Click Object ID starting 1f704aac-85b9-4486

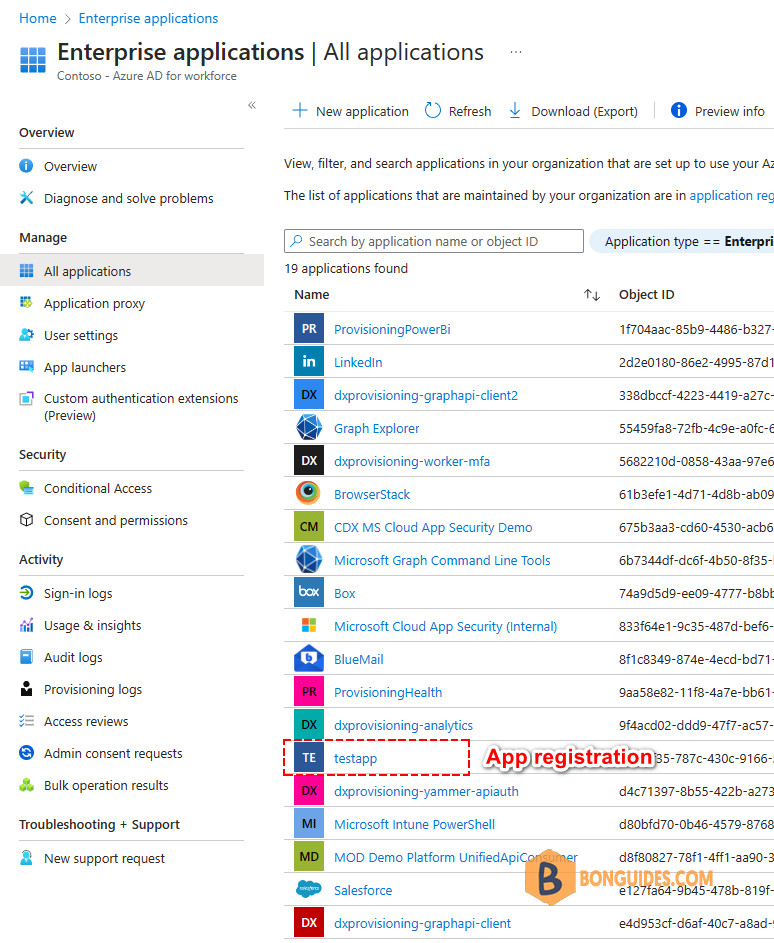click(696, 329)
